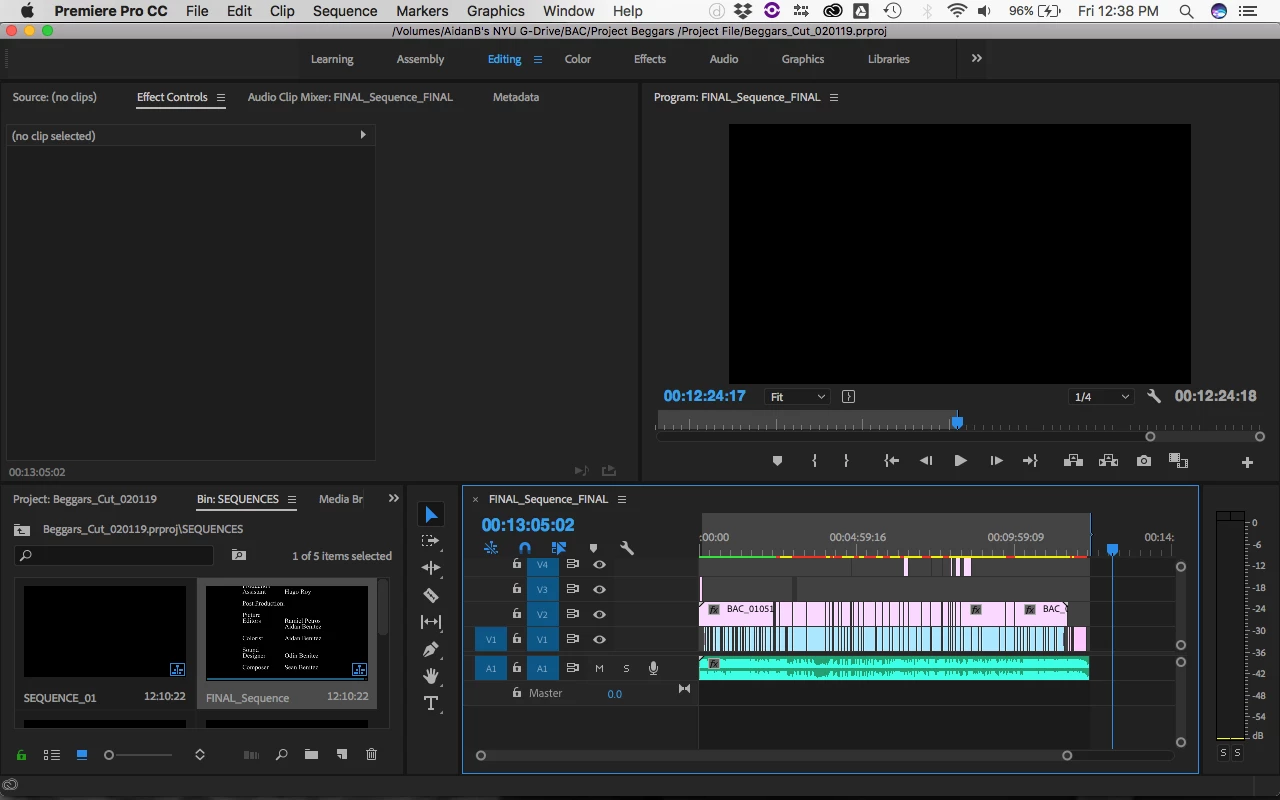
Task: Switch Project panel to list view
Action: tap(52, 754)
